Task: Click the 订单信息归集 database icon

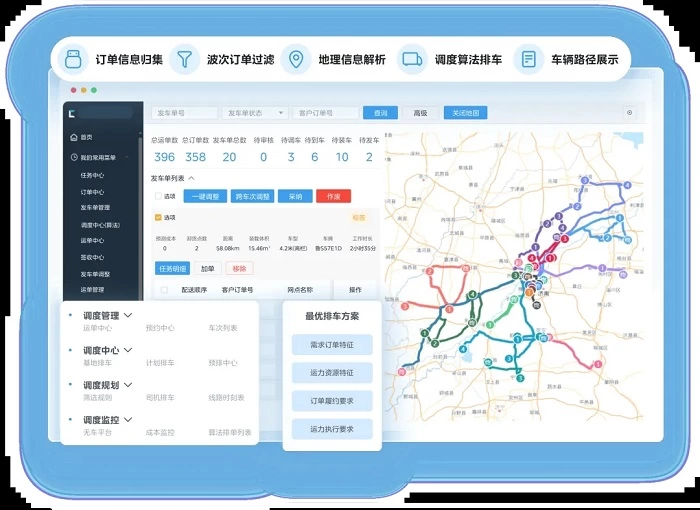Action: (x=72, y=59)
